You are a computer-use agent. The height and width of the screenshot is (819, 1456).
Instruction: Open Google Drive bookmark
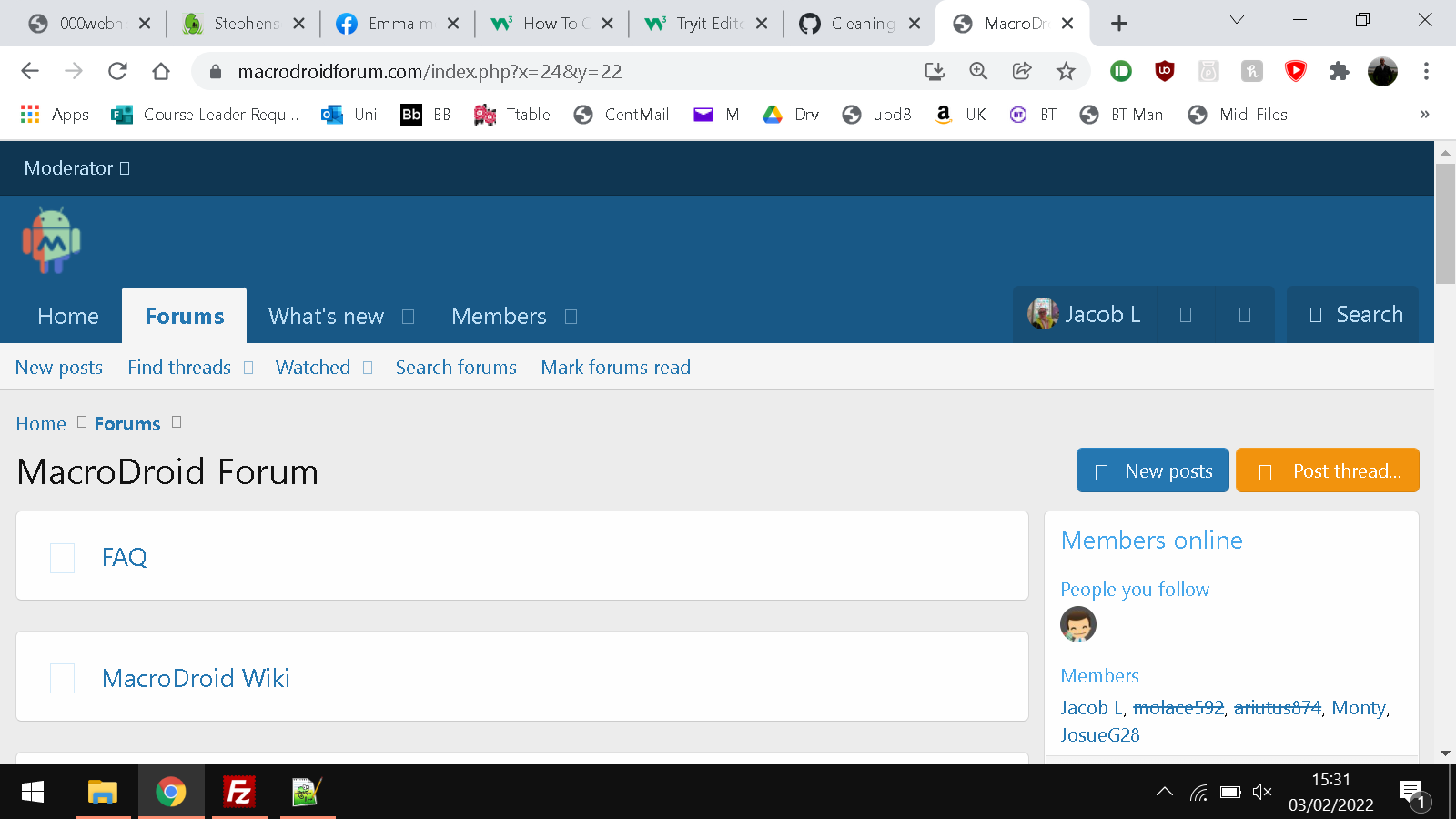789,115
